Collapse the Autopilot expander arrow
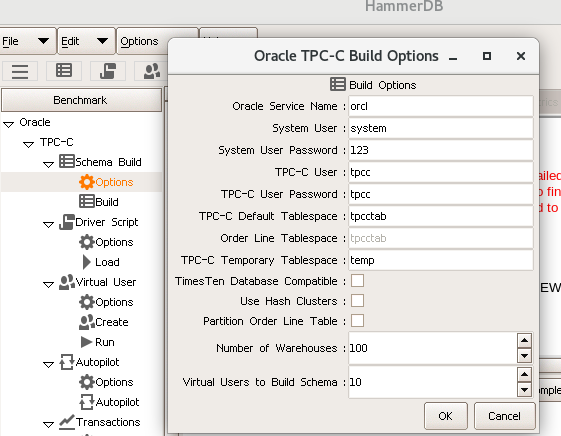 [48, 364]
